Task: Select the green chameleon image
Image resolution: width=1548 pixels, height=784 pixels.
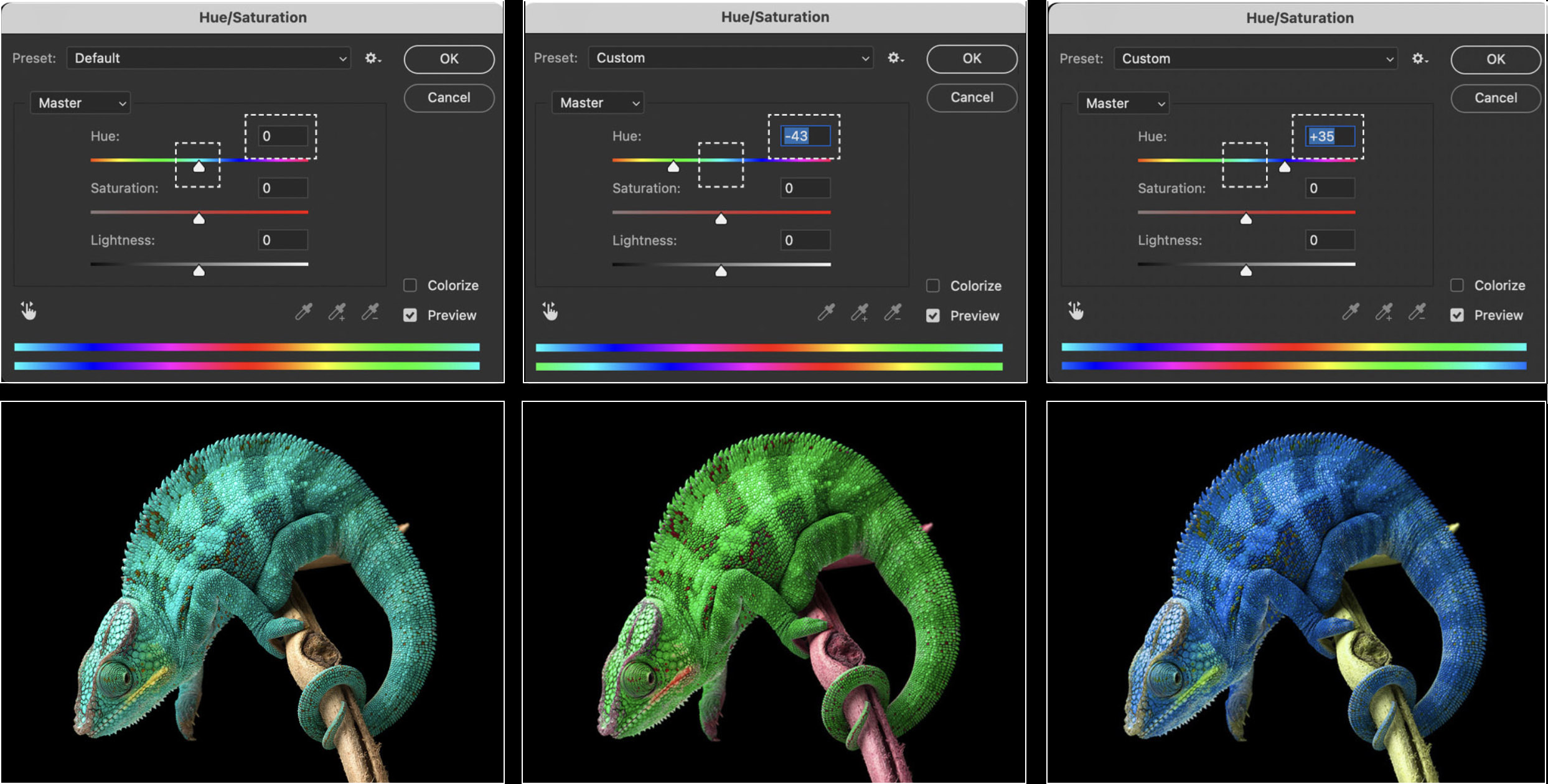Action: [774, 592]
